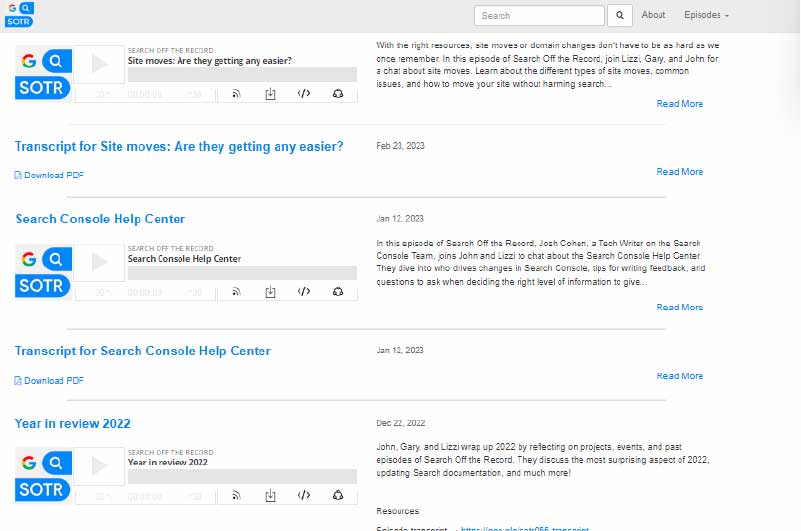Image resolution: width=801 pixels, height=531 pixels.
Task: Click podcast app icon for Search Console Help Center
Action: (338, 292)
